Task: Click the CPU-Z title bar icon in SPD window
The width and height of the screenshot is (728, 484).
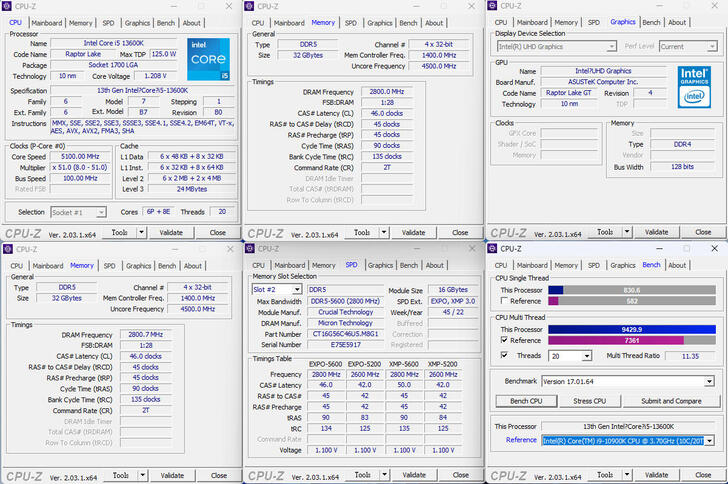Action: coord(250,248)
